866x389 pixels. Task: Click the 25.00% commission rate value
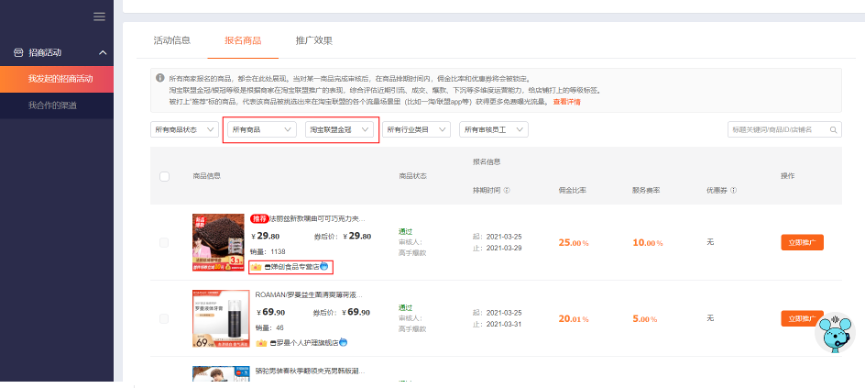pos(573,243)
